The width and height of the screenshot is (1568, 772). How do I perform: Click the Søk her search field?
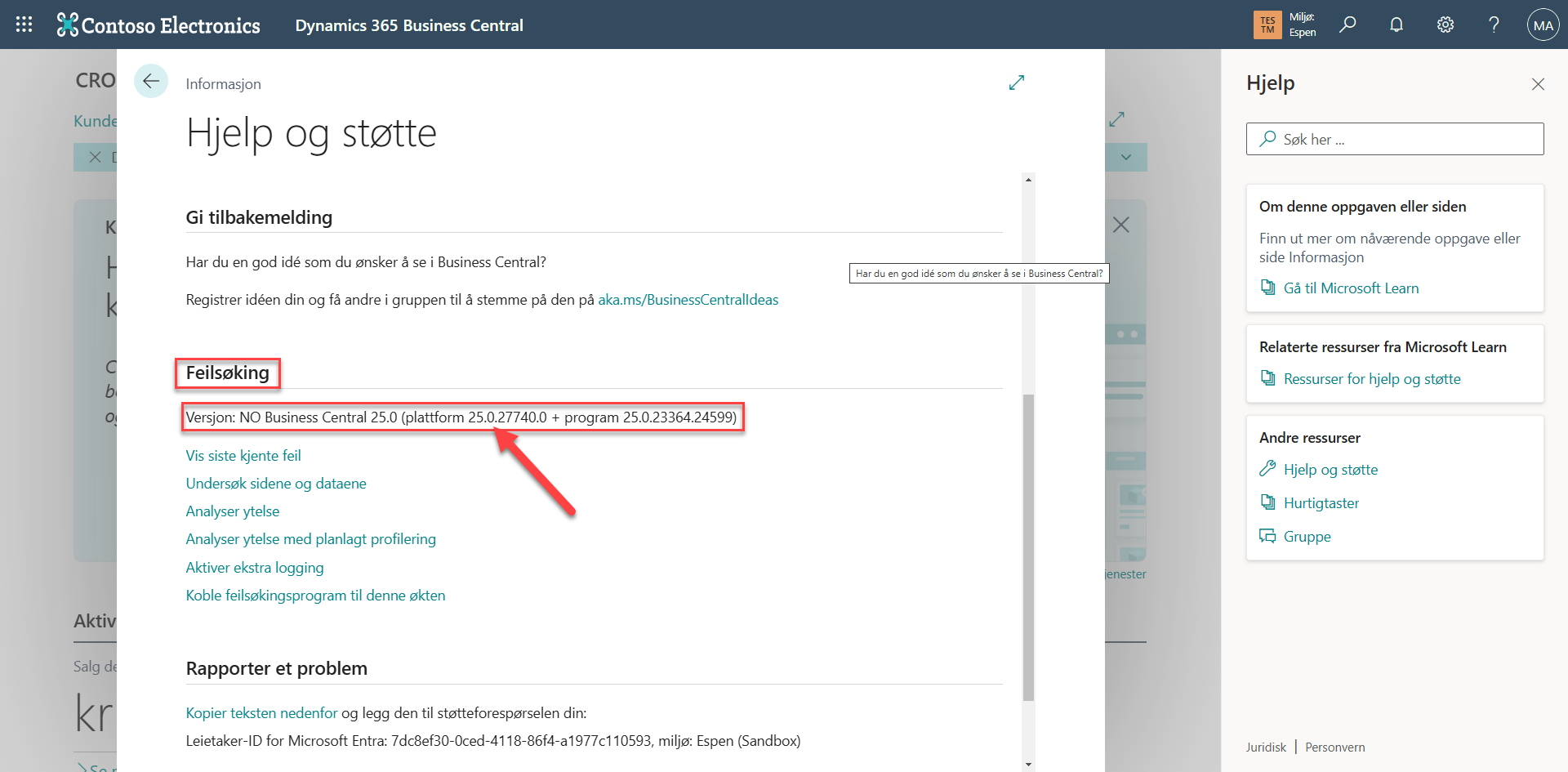click(x=1395, y=139)
